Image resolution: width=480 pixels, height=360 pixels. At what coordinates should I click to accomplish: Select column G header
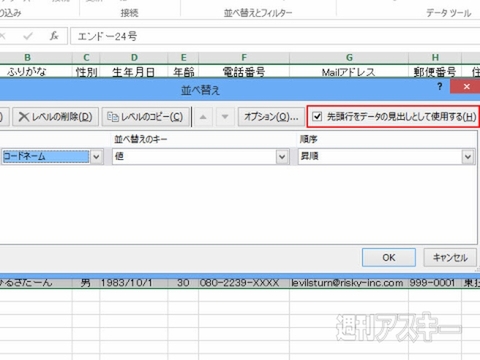pyautogui.click(x=349, y=58)
